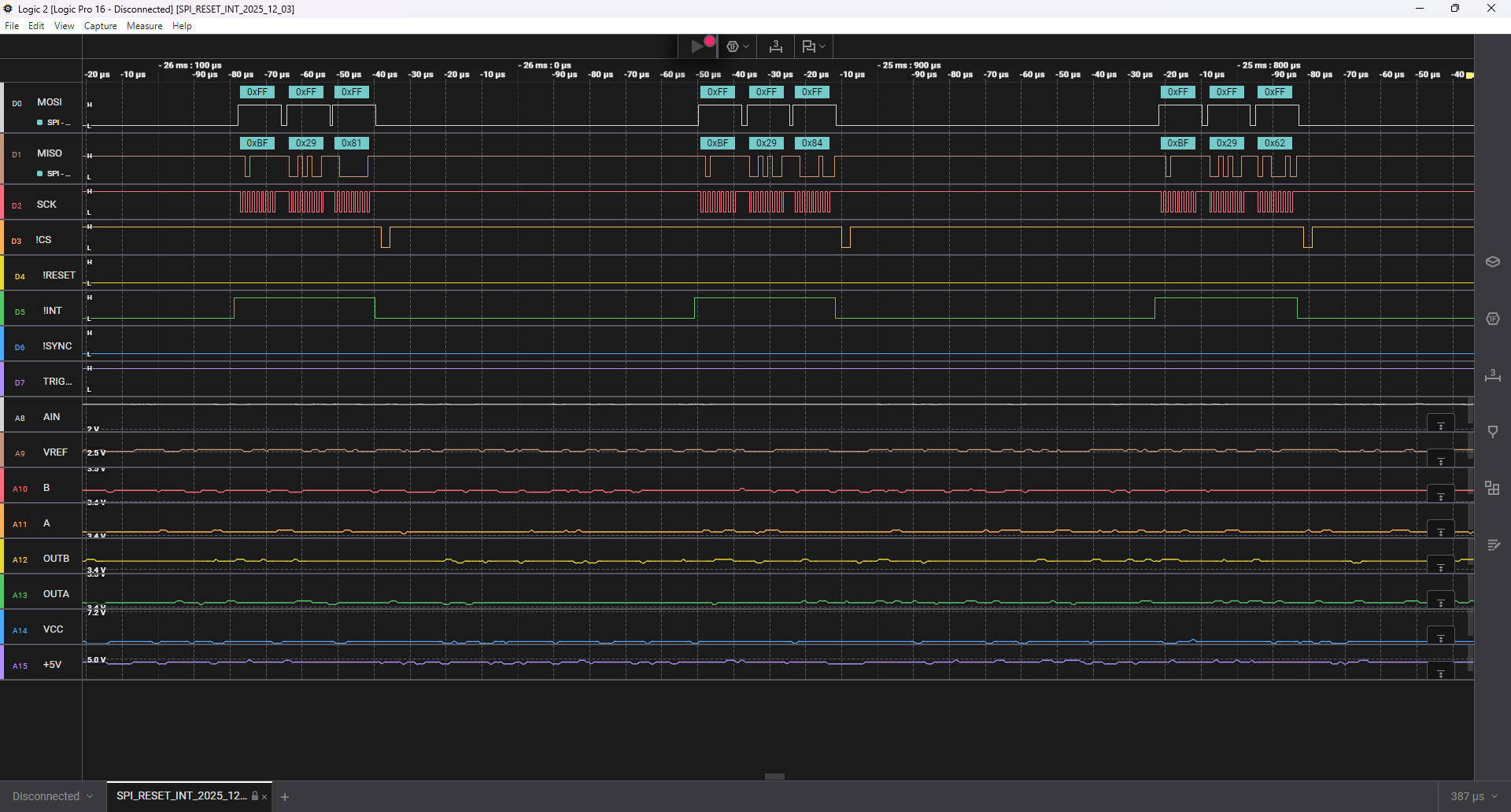
Task: Click the horizontal scroll handle below waveforms
Action: (x=775, y=777)
